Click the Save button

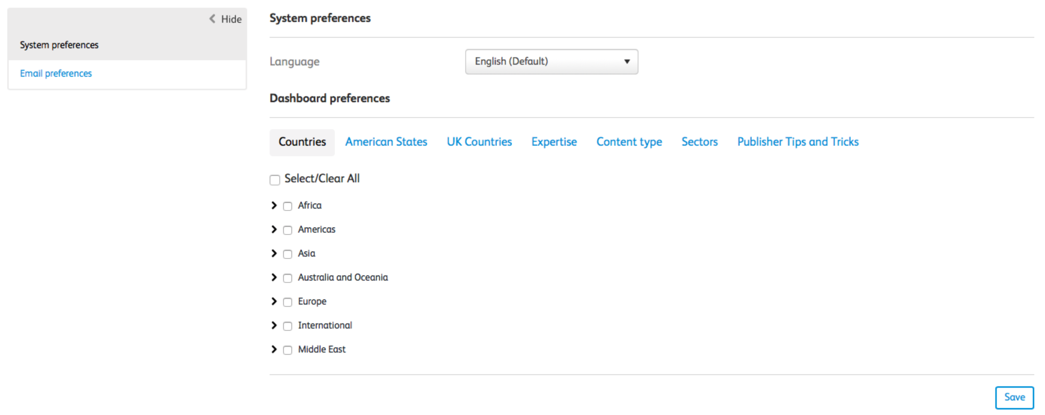click(1014, 397)
